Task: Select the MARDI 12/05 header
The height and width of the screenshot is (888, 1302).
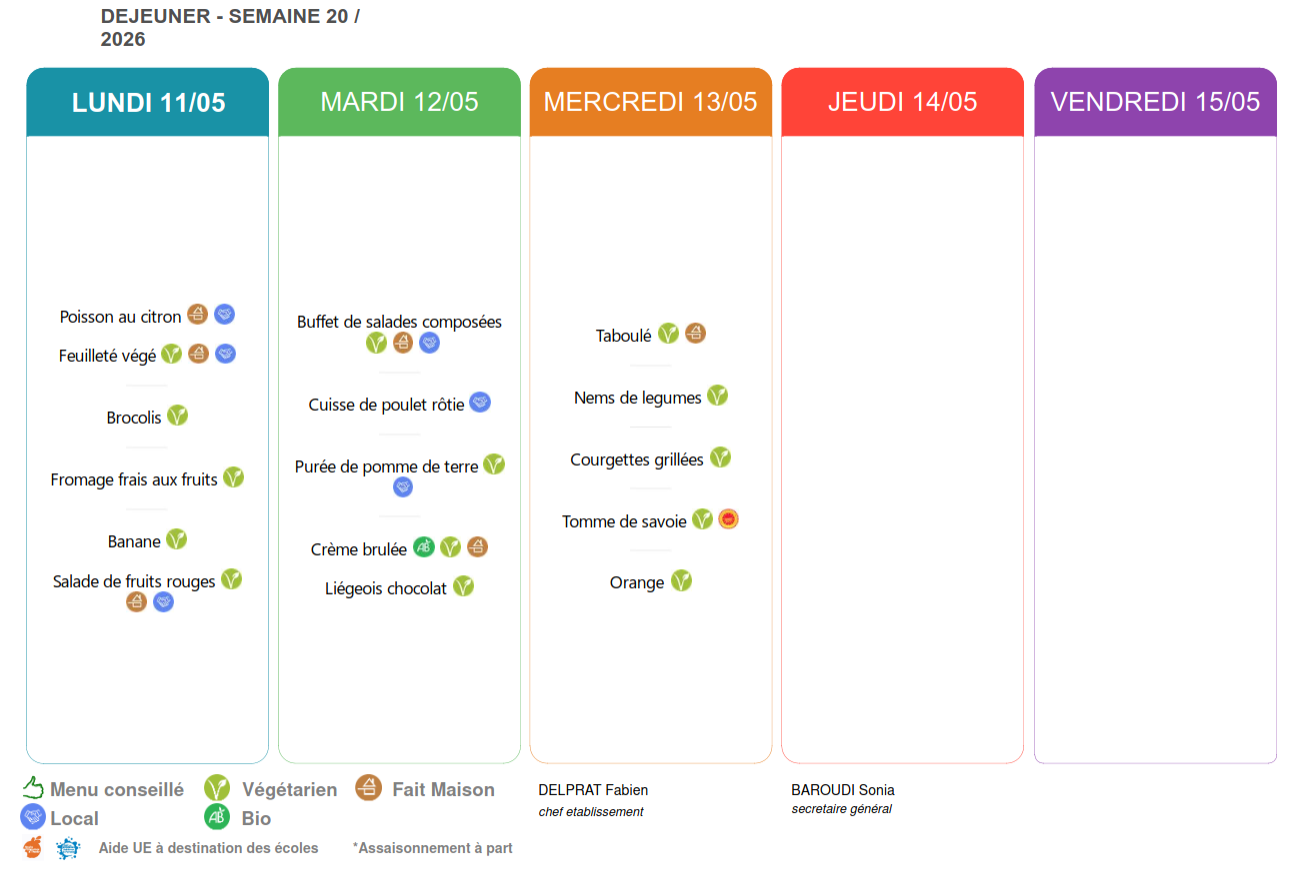Action: coord(400,102)
